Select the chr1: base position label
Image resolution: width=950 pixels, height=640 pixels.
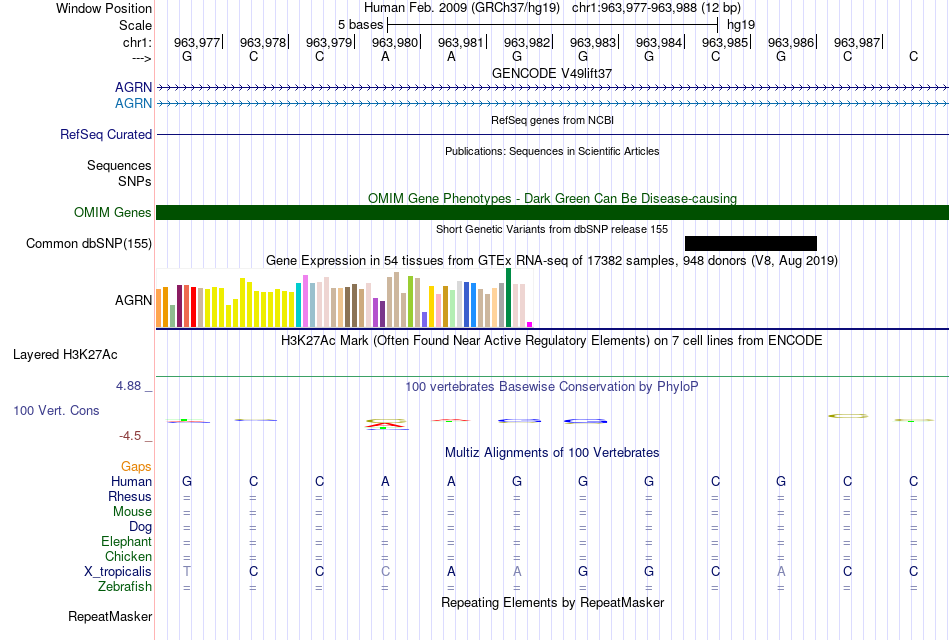click(137, 42)
